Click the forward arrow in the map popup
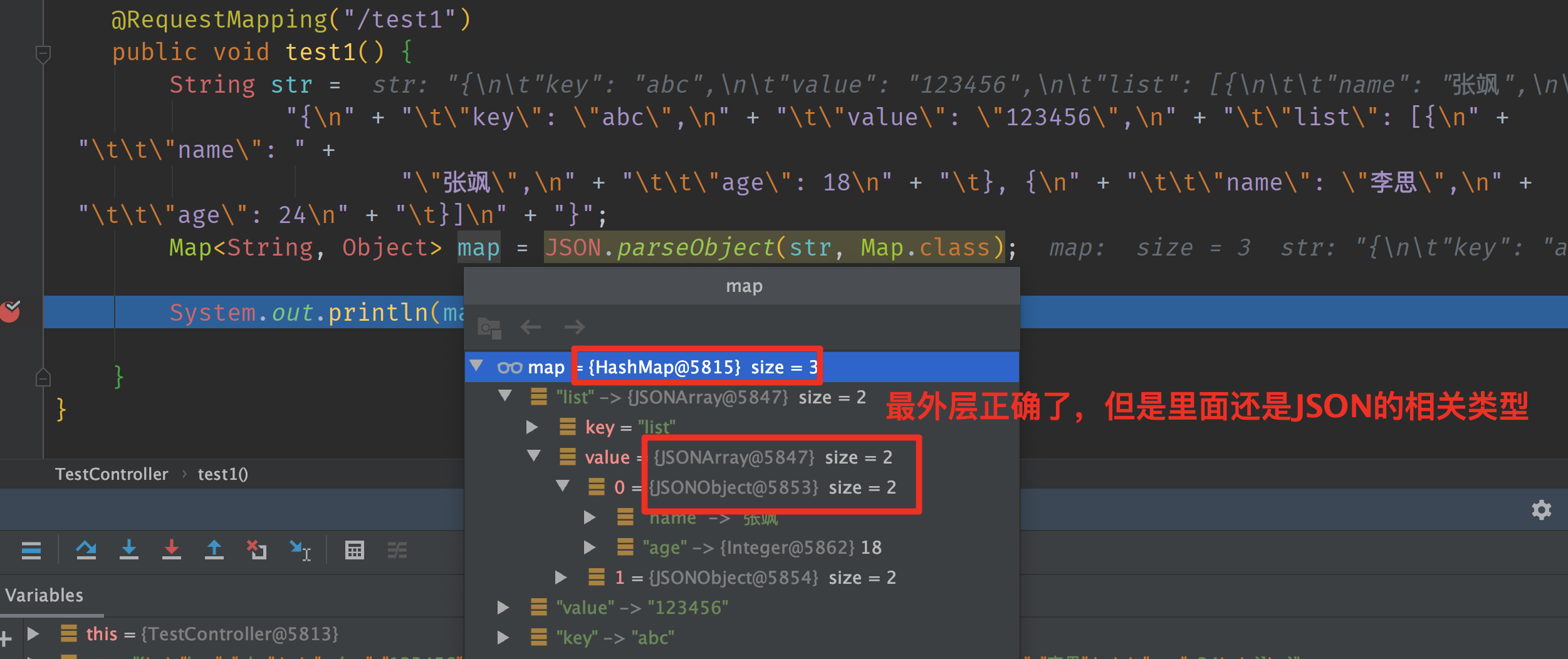Viewport: 1568px width, 659px height. click(x=573, y=326)
